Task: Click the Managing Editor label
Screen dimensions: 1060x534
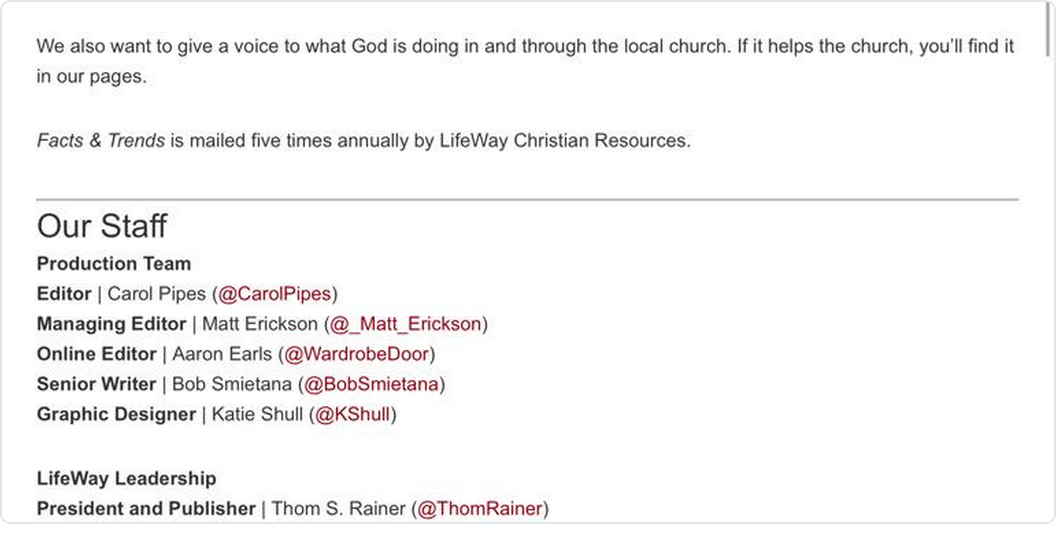Action: tap(111, 324)
